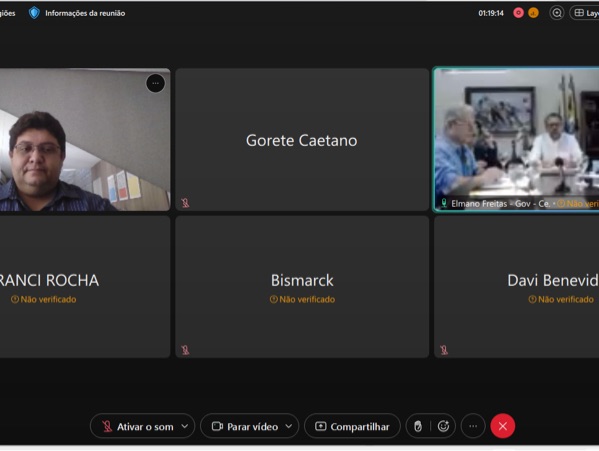Open Informações da reunião menu
This screenshot has width=599, height=451.
[85, 13]
